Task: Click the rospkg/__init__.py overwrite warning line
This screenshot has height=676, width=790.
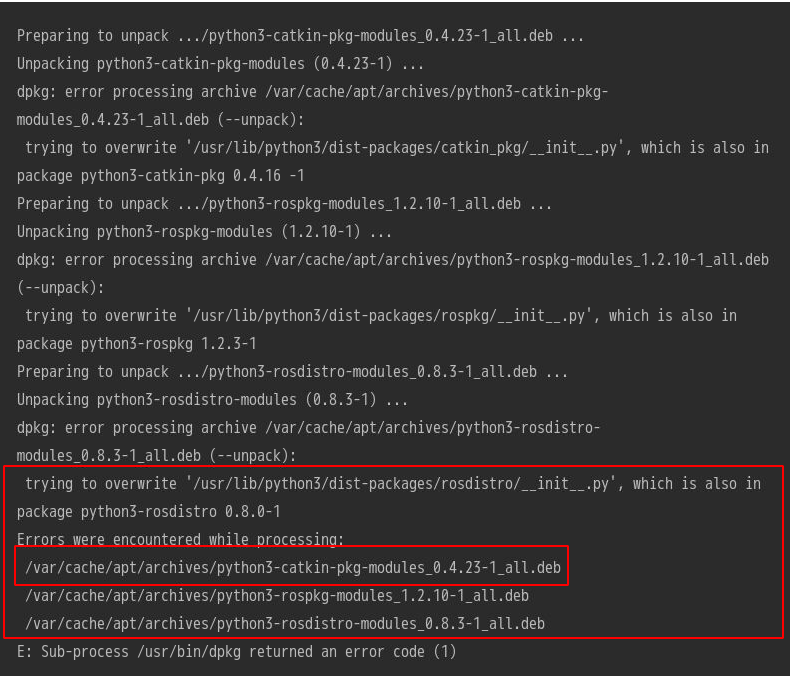Action: [381, 316]
